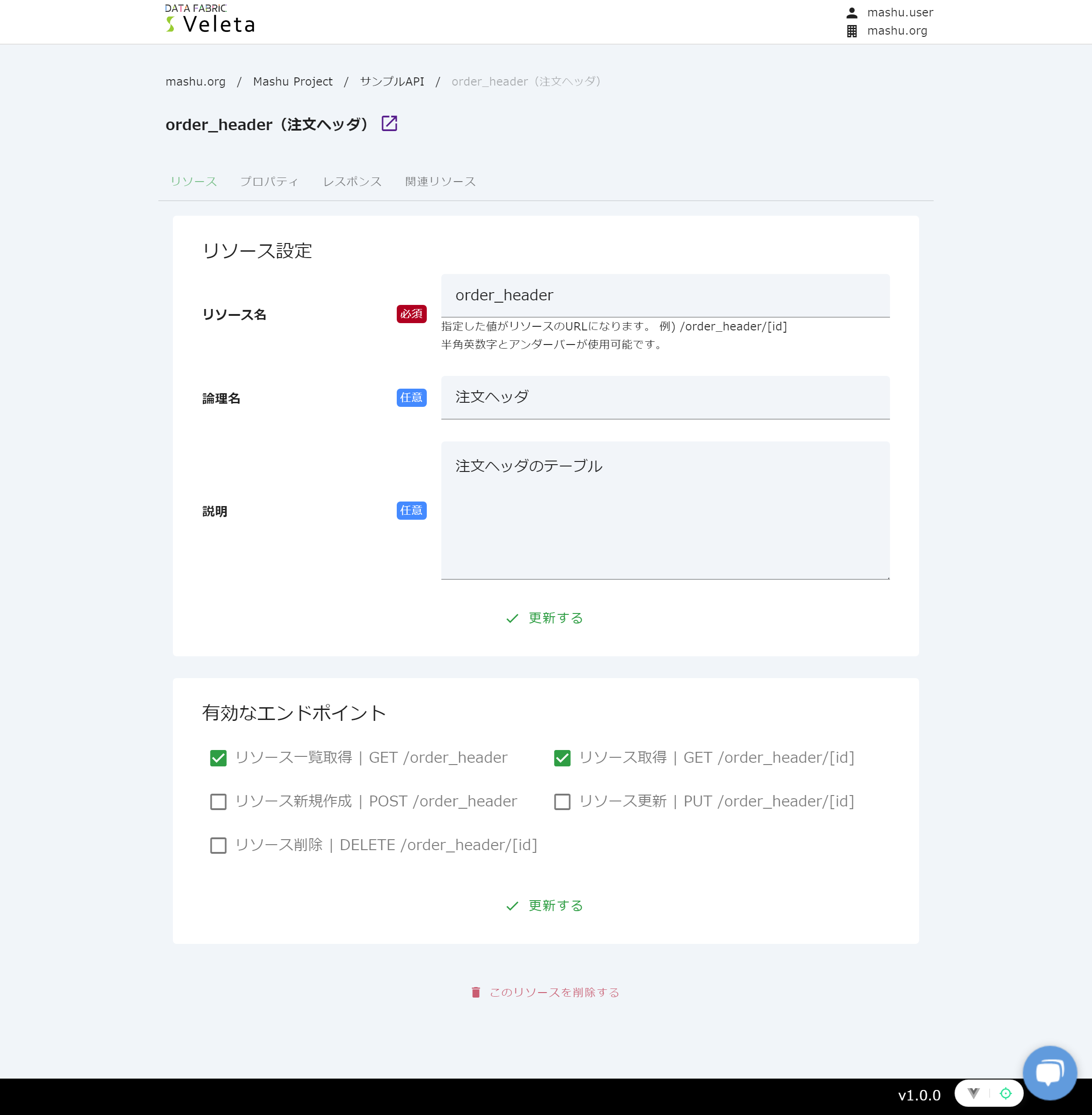Screen dimensions: 1092x1115
Task: Enable DELETE /order_header/[id] endpoint checkbox
Action: pyautogui.click(x=218, y=846)
